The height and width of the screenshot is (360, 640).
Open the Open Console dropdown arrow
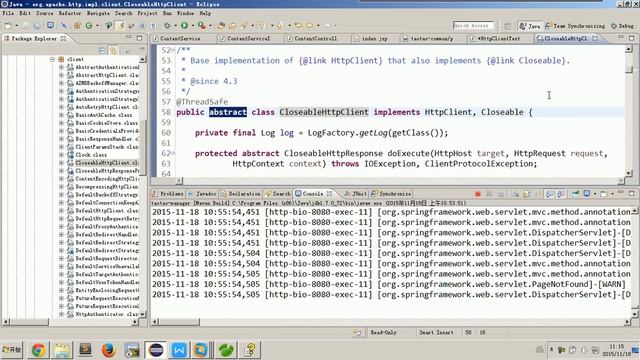point(612,194)
